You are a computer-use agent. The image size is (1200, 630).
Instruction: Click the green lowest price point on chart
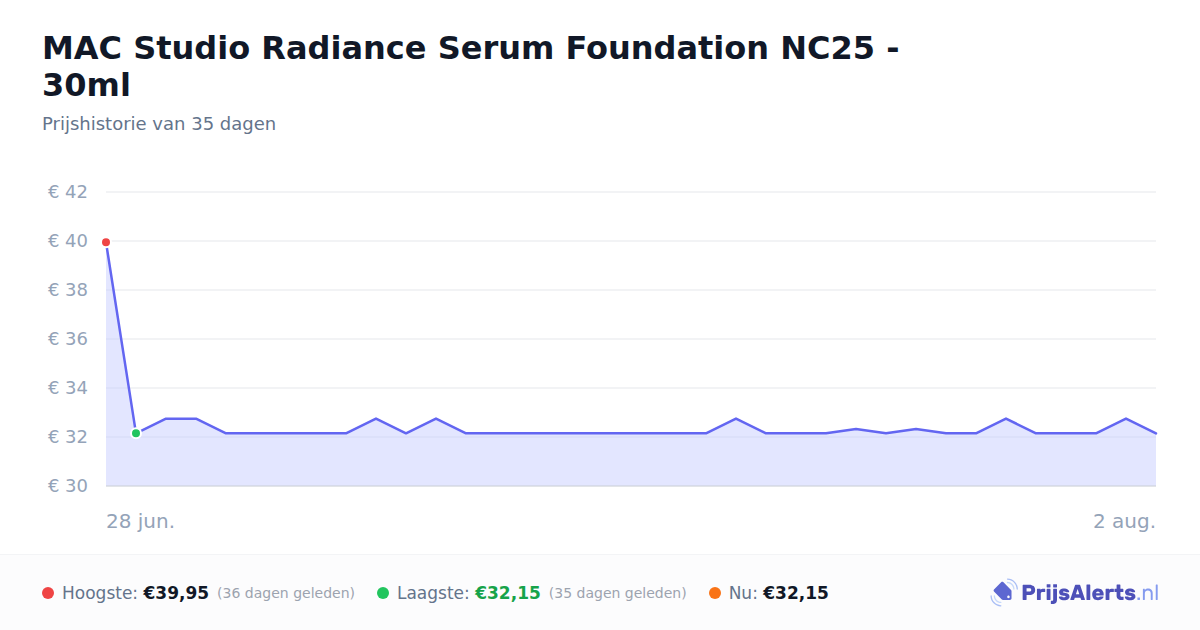[136, 433]
